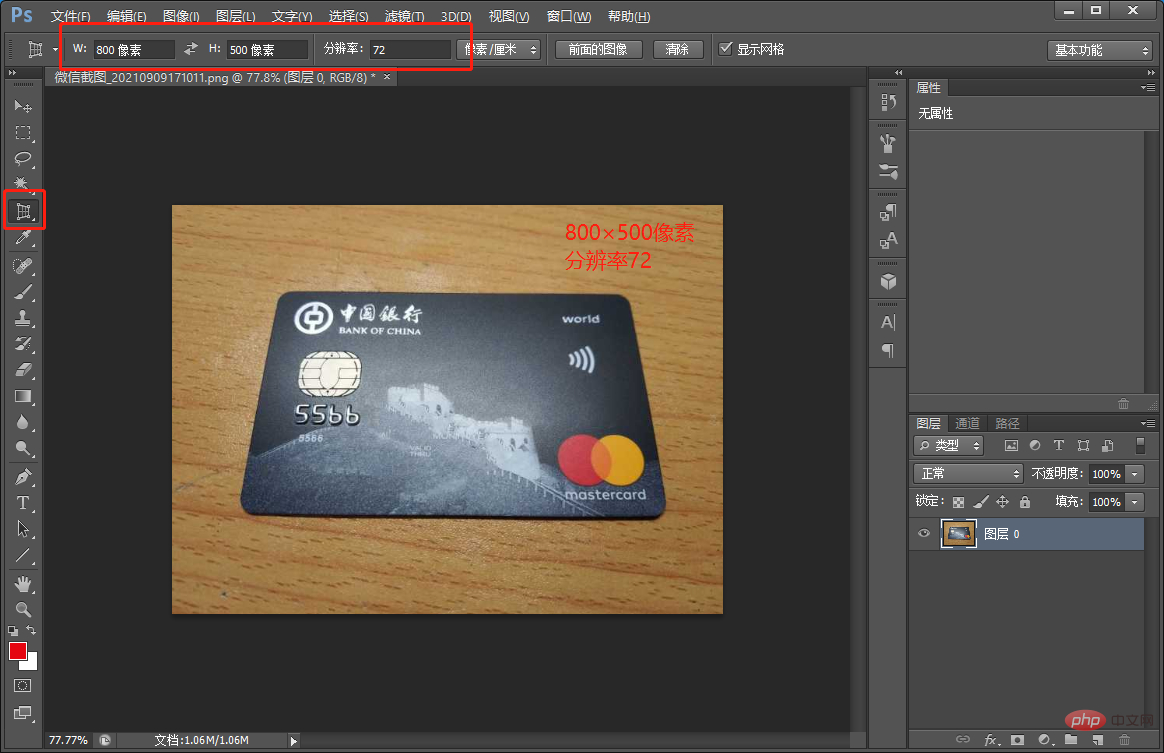1164x753 pixels.
Task: Reset default foreground and background colors
Action: pyautogui.click(x=13, y=630)
